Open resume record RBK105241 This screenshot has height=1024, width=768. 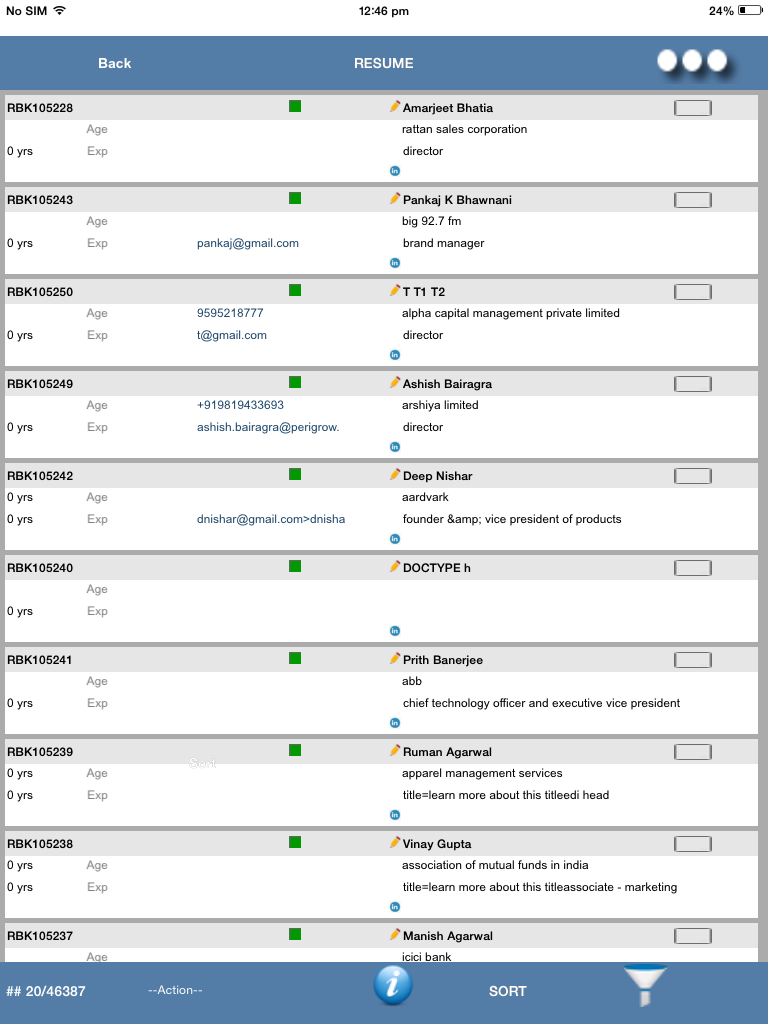[x=40, y=660]
